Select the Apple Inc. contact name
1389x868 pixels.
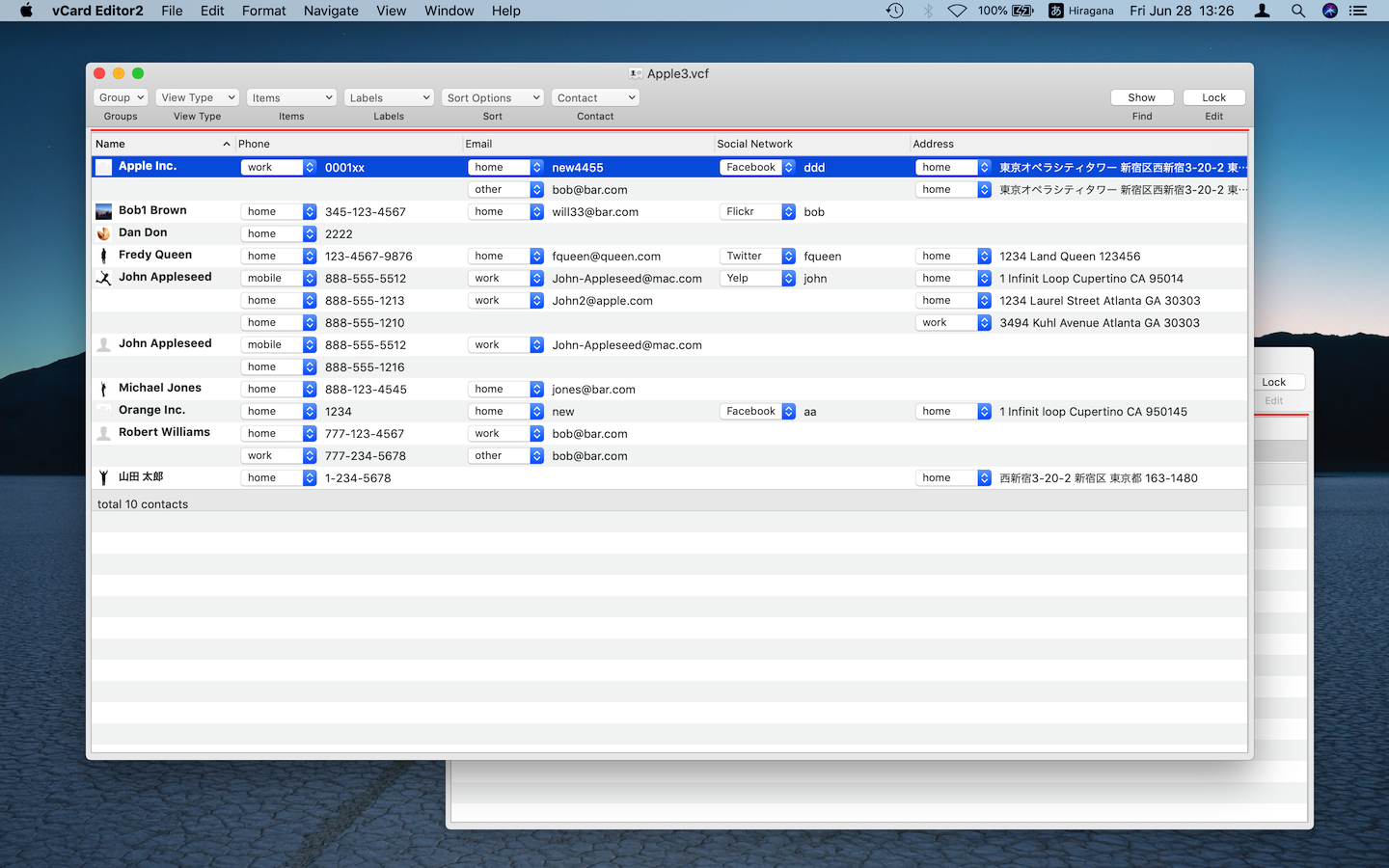click(x=148, y=166)
